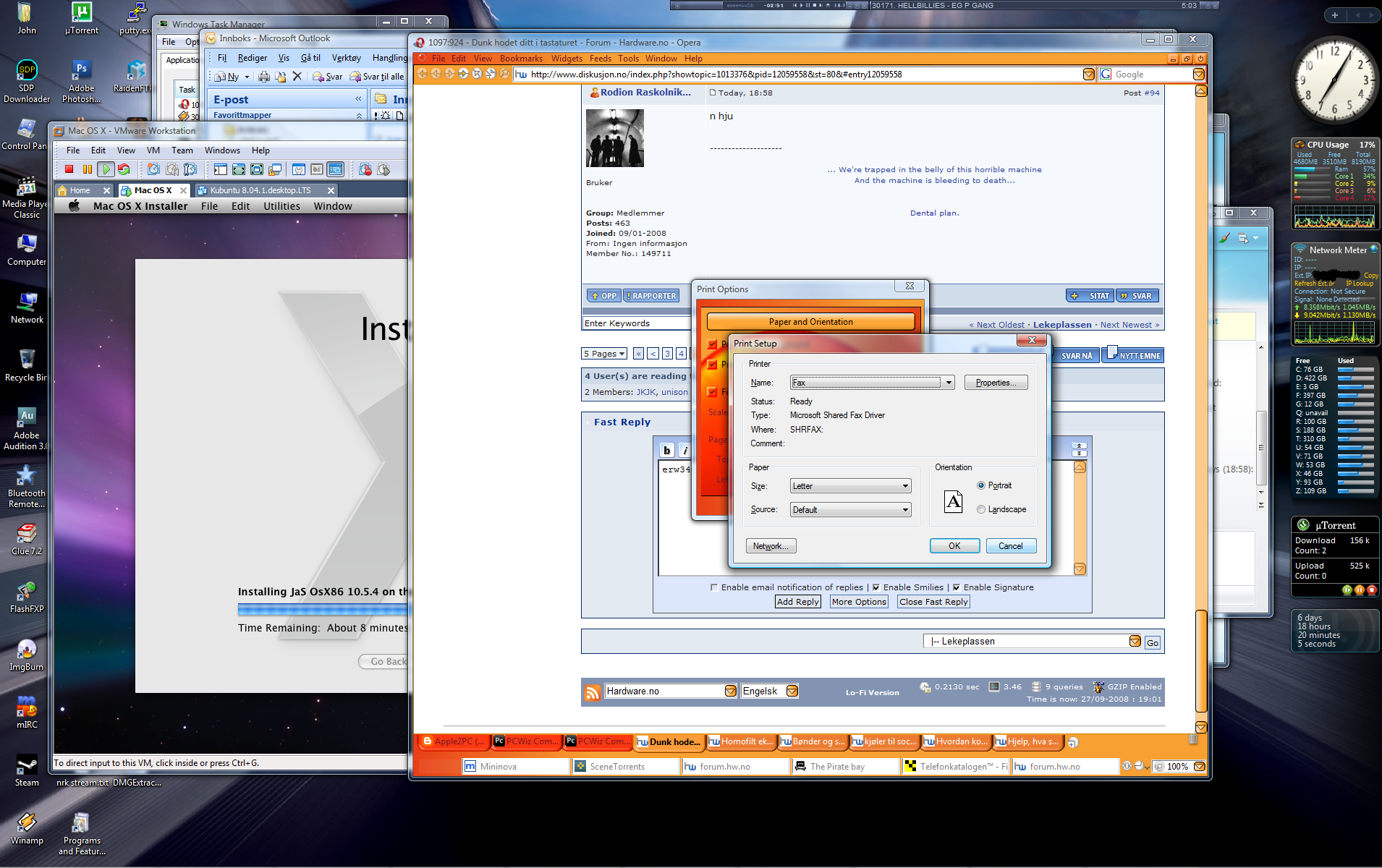Screen dimensions: 1382x868
Task: Select the Landscape orientation radio button
Action: tap(981, 509)
